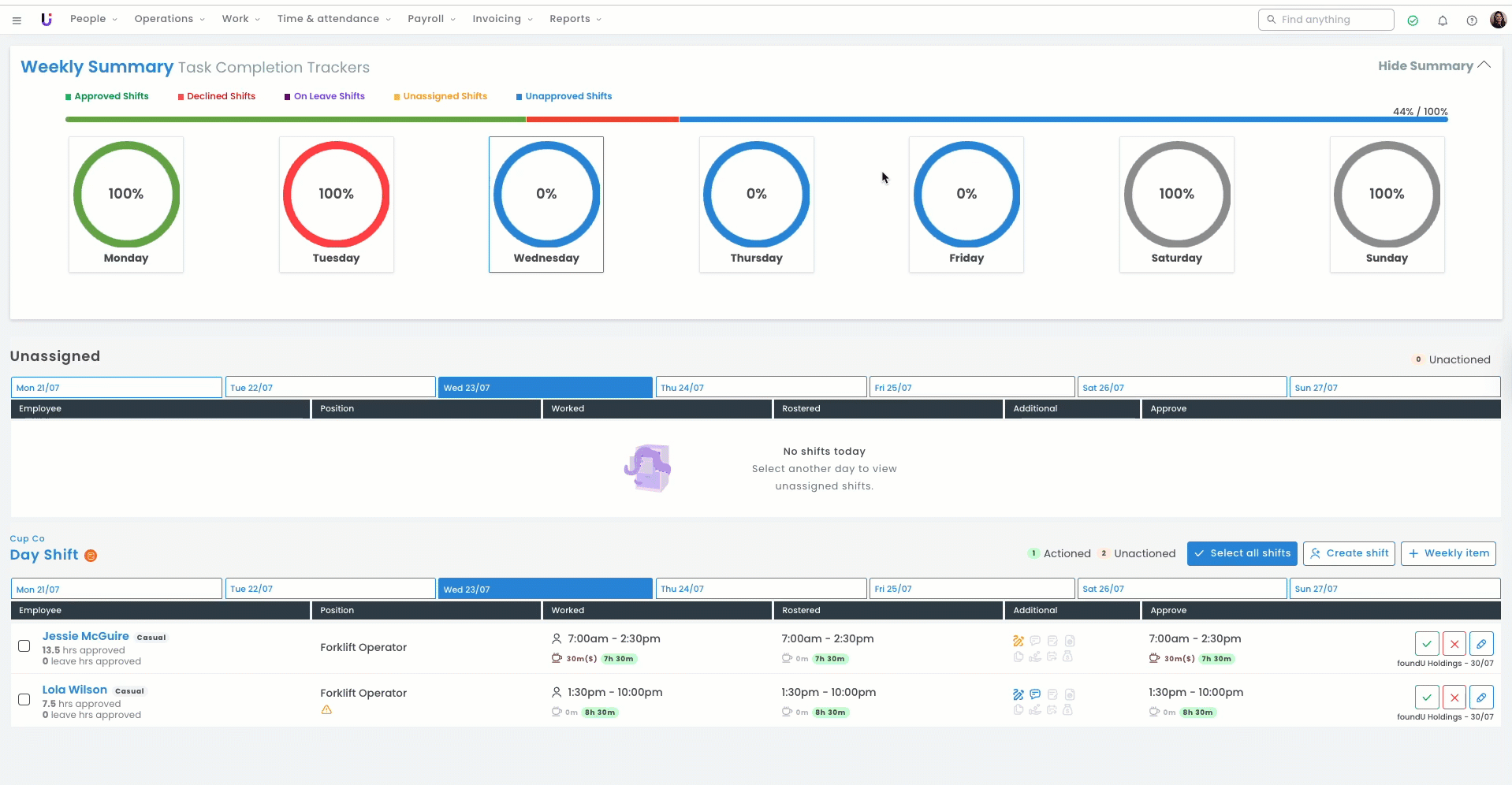1512x785 pixels.
Task: Open the Time & attendance dropdown
Action: (x=333, y=19)
